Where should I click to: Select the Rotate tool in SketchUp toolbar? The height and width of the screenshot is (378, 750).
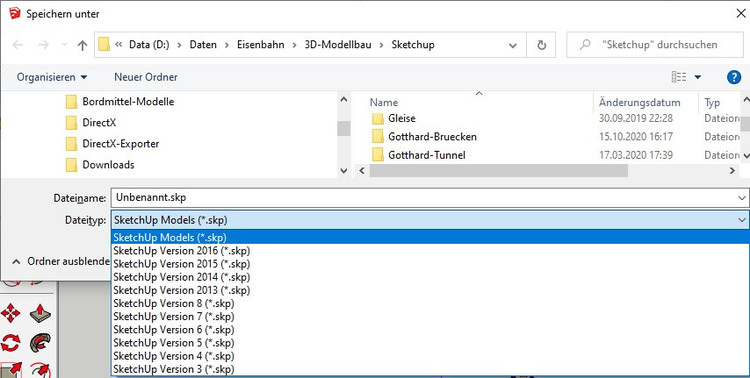[11, 343]
